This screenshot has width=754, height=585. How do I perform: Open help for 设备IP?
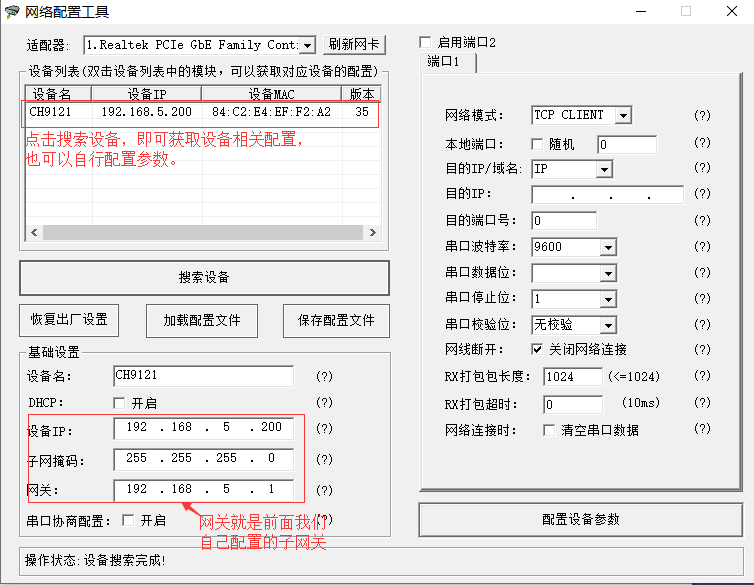tap(324, 428)
